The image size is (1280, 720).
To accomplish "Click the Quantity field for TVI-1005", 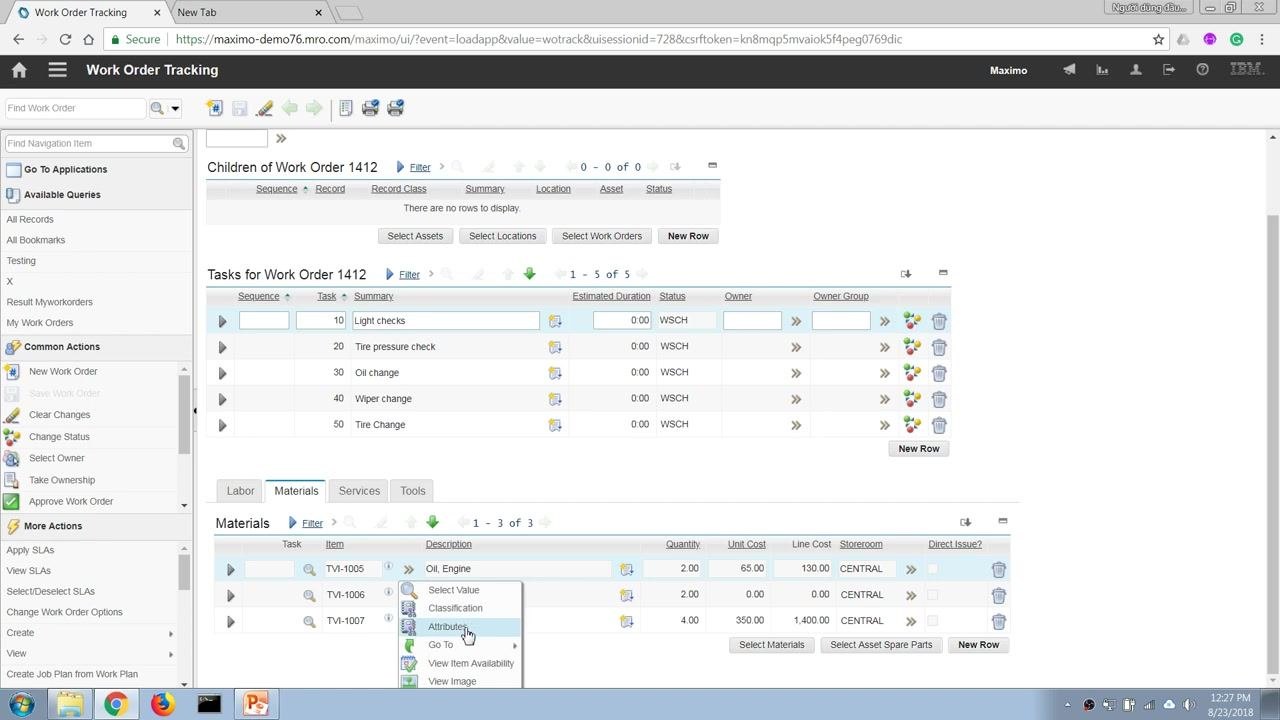I will (672, 569).
